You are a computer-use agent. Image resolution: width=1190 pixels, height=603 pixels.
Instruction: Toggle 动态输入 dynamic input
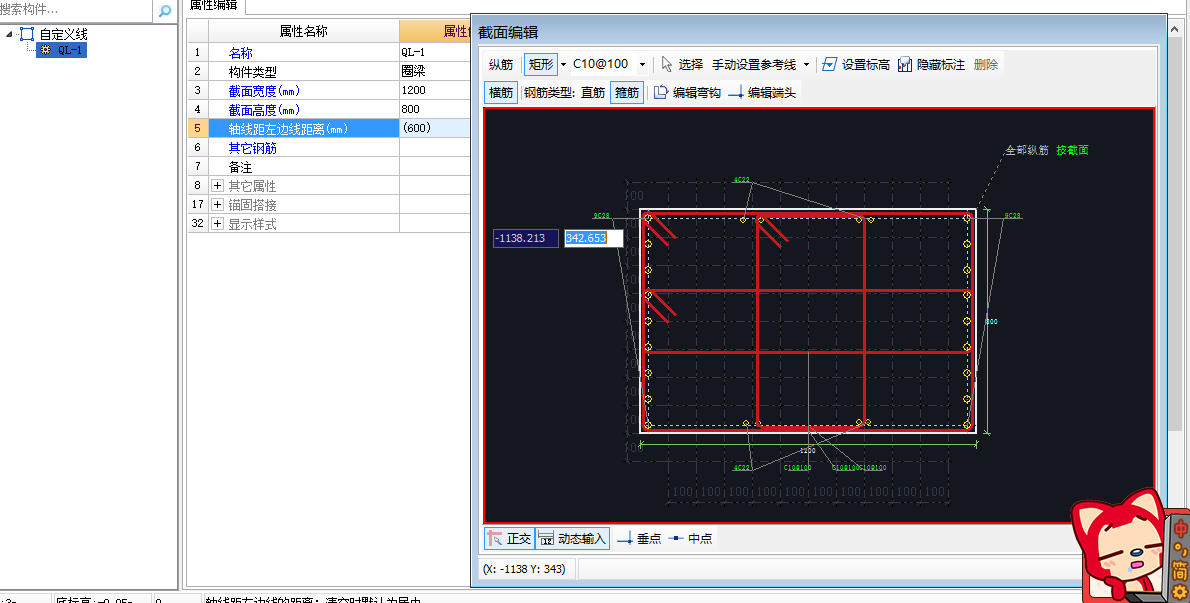573,539
